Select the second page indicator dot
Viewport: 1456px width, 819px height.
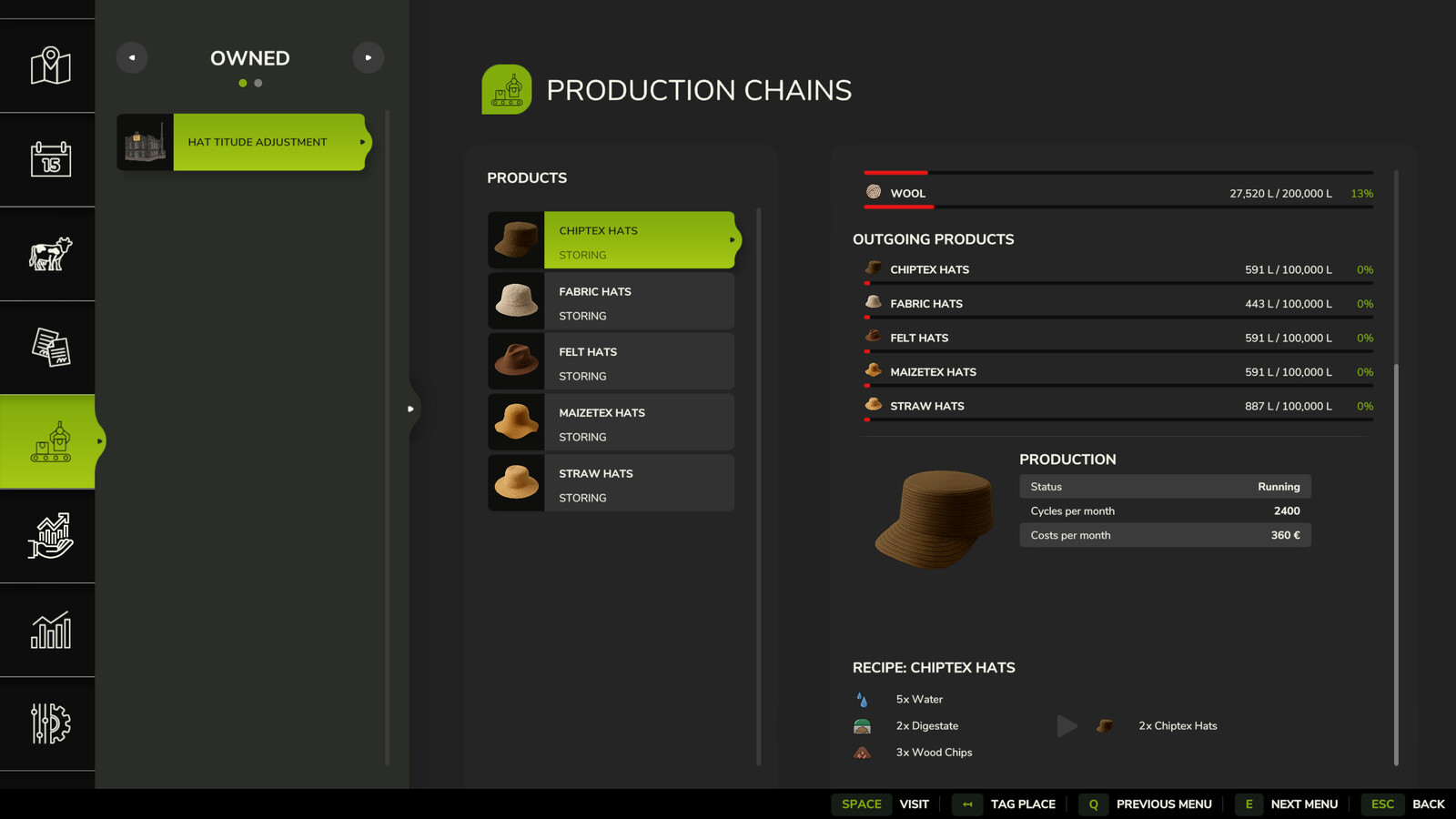(x=258, y=84)
